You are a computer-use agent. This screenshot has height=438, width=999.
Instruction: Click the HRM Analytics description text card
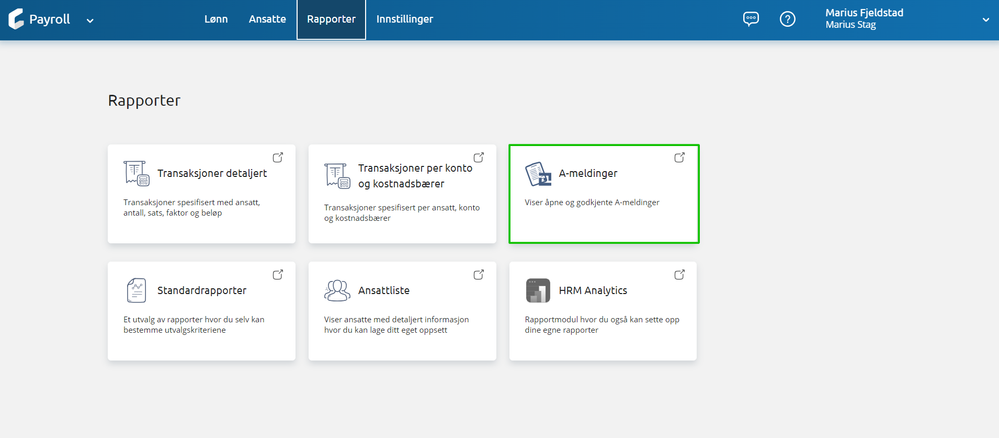pos(594,325)
